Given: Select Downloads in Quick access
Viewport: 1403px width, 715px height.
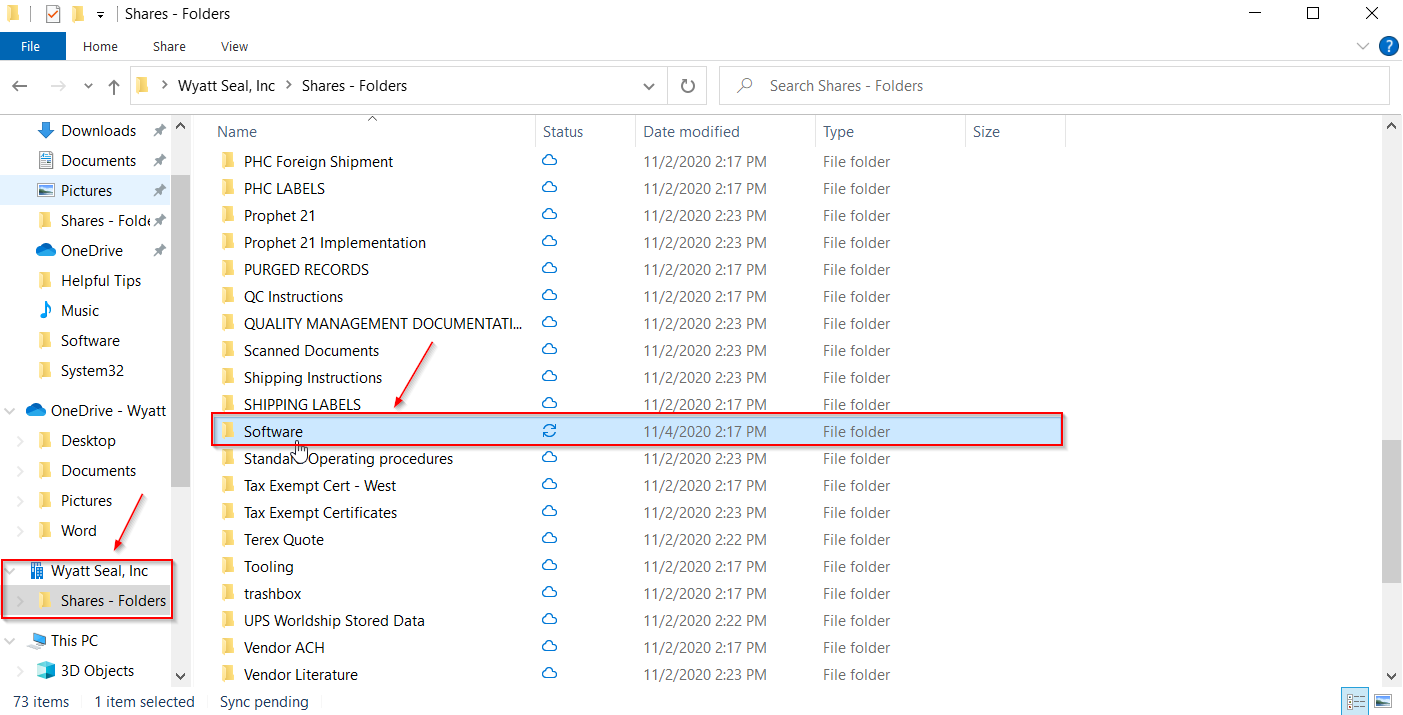Looking at the screenshot, I should pos(98,131).
